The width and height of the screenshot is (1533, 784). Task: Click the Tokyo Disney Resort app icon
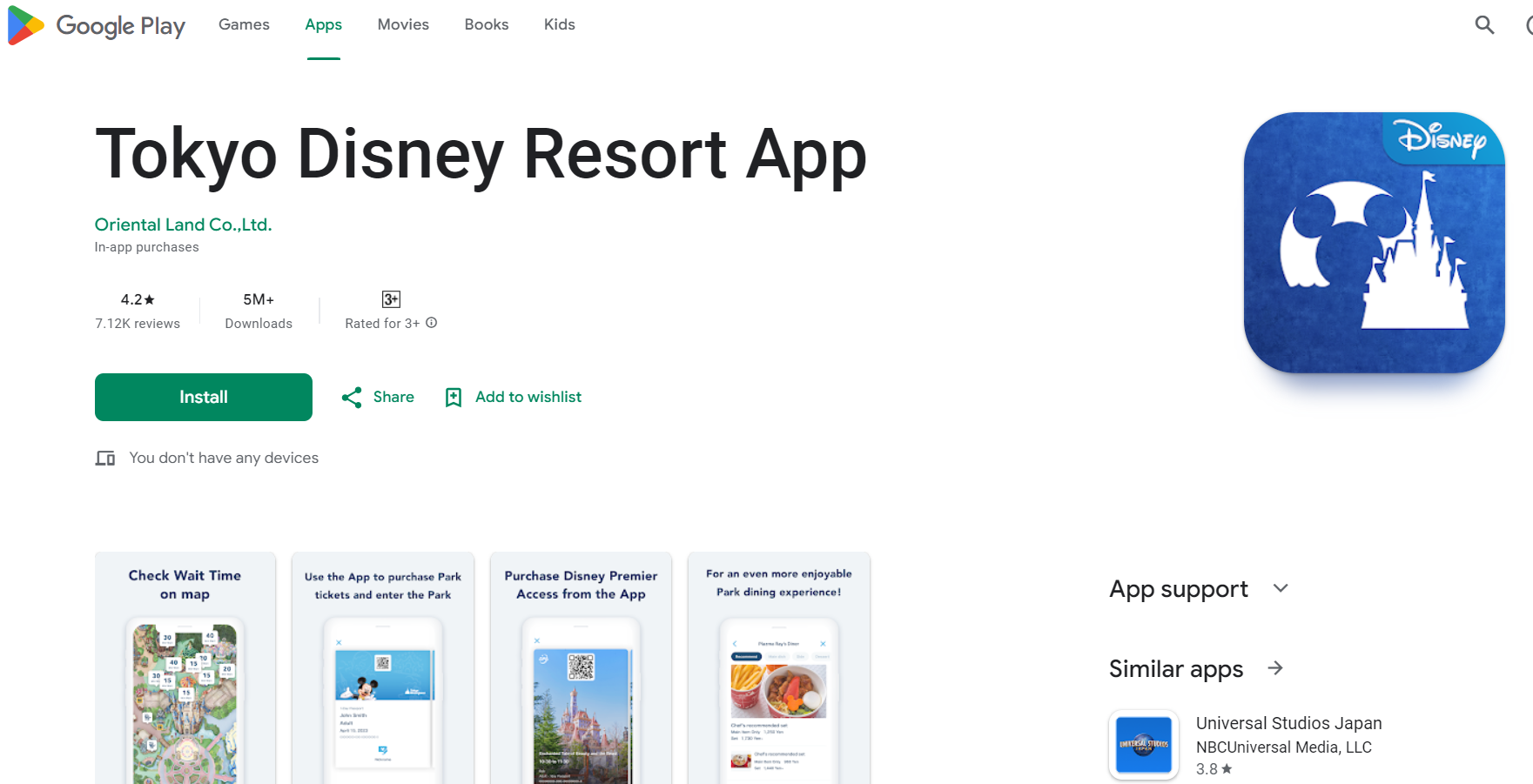1374,243
